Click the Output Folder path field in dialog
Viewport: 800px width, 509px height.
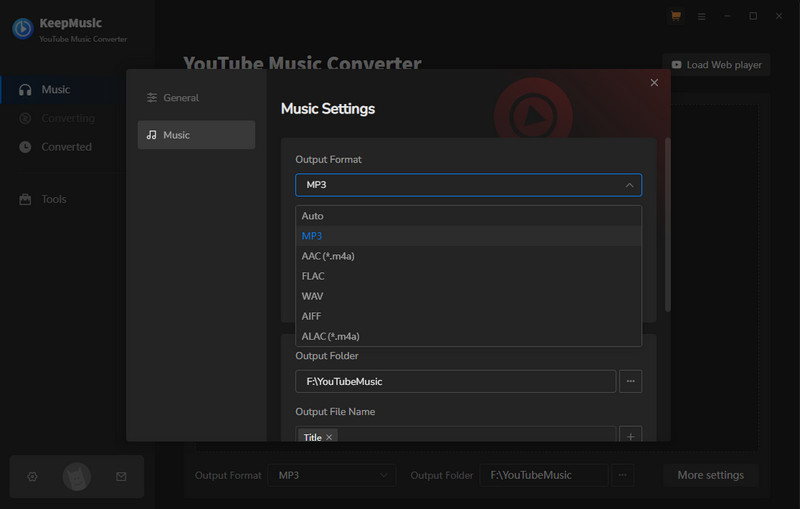pyautogui.click(x=456, y=381)
